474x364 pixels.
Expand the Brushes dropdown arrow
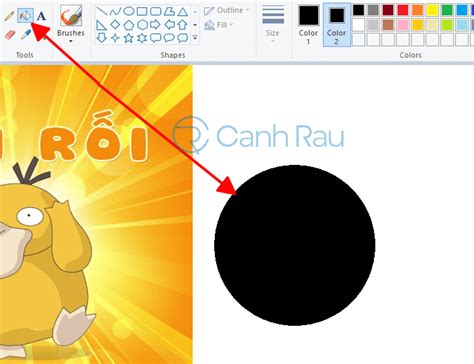pyautogui.click(x=71, y=41)
